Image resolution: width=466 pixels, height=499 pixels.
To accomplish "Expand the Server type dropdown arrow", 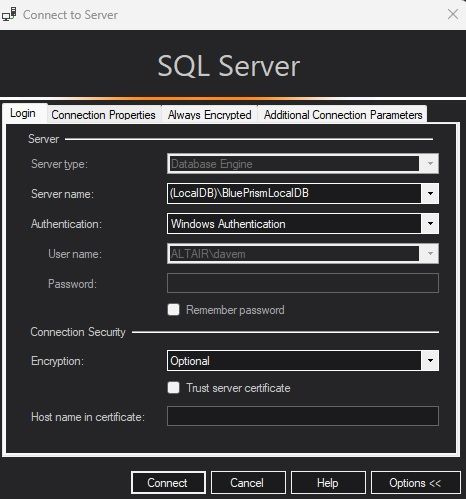I will point(430,164).
